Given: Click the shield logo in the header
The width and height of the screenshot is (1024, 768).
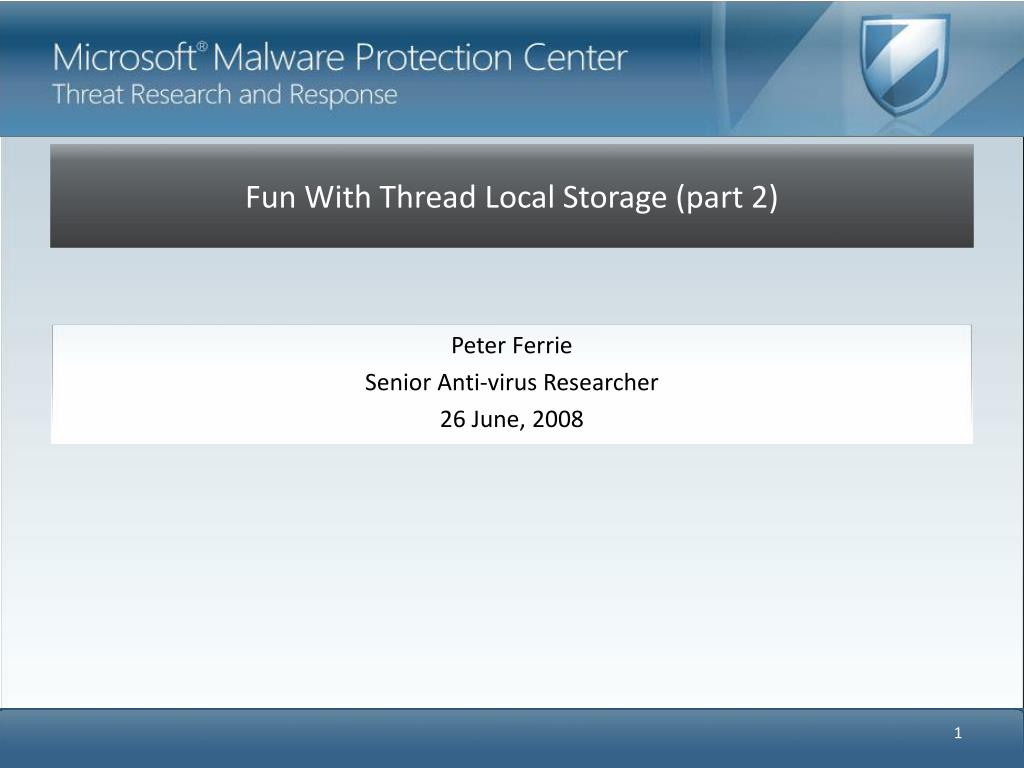Looking at the screenshot, I should [904, 65].
